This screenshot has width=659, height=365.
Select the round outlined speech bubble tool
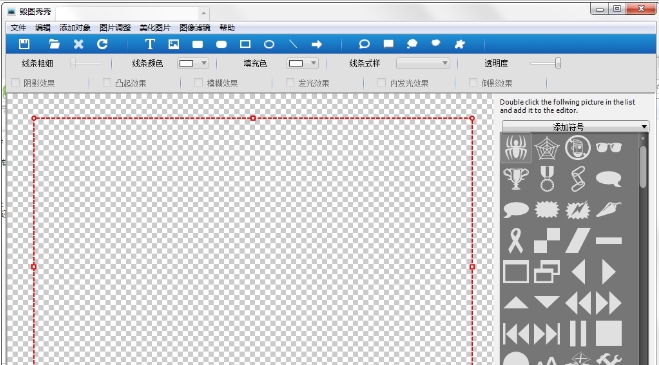point(364,44)
